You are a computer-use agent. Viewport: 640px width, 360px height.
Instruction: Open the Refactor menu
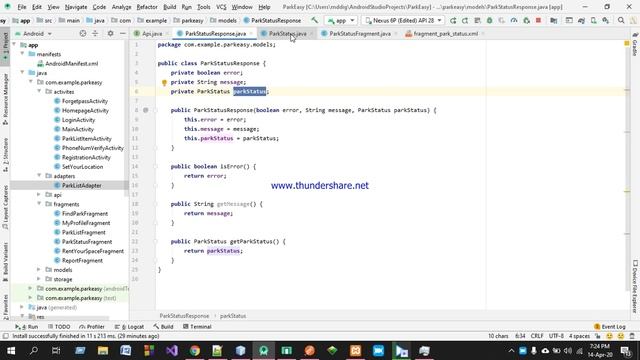(147, 7)
